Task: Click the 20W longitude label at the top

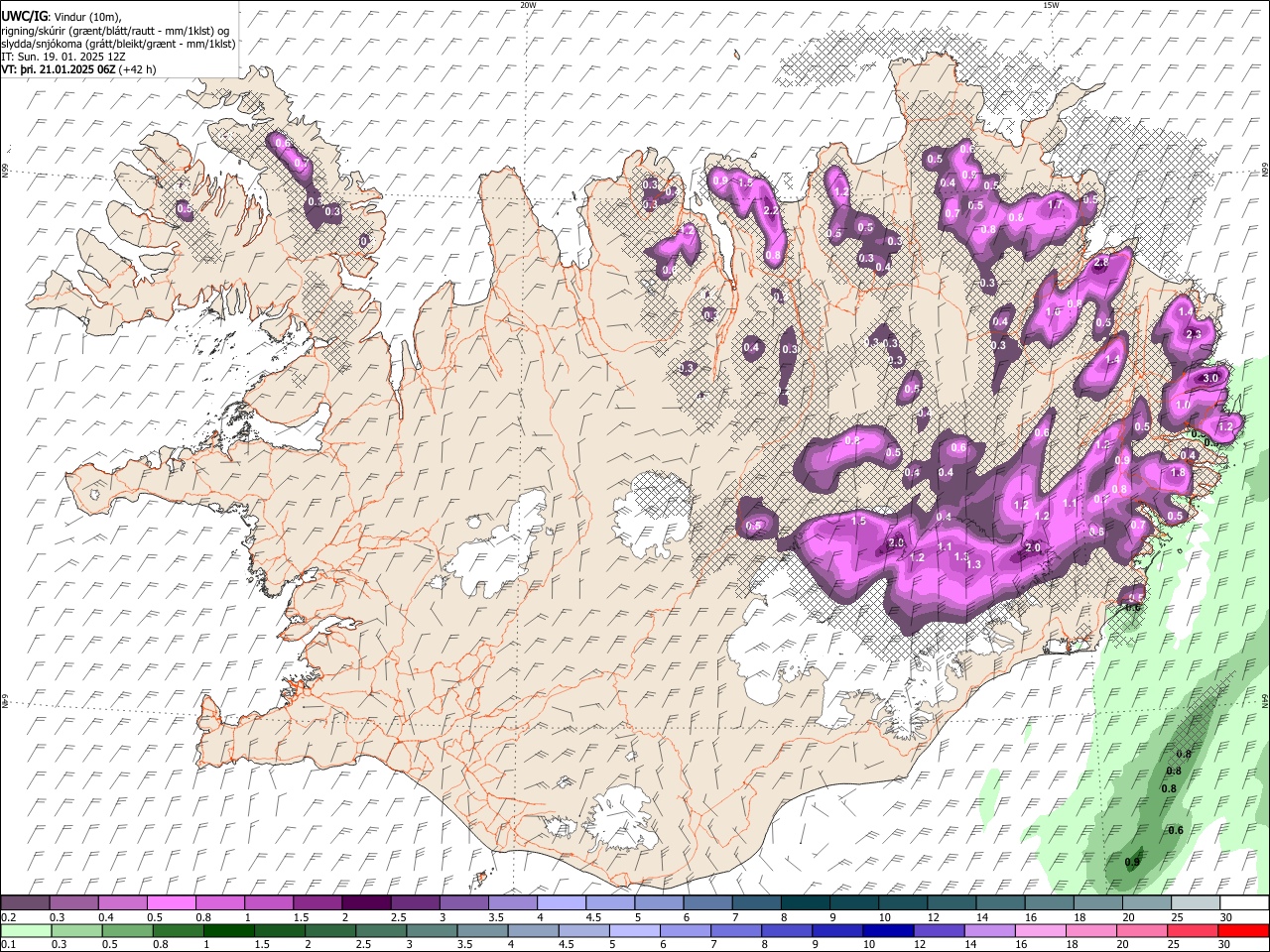Action: [x=528, y=5]
